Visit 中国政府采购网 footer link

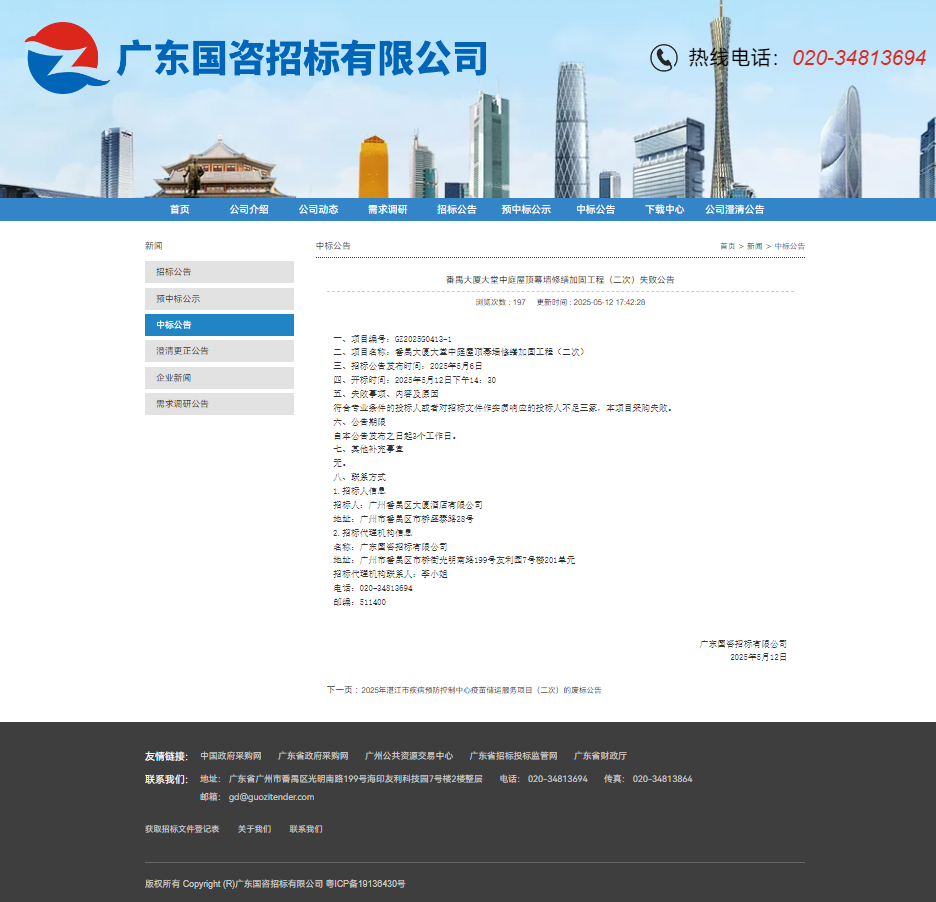230,756
